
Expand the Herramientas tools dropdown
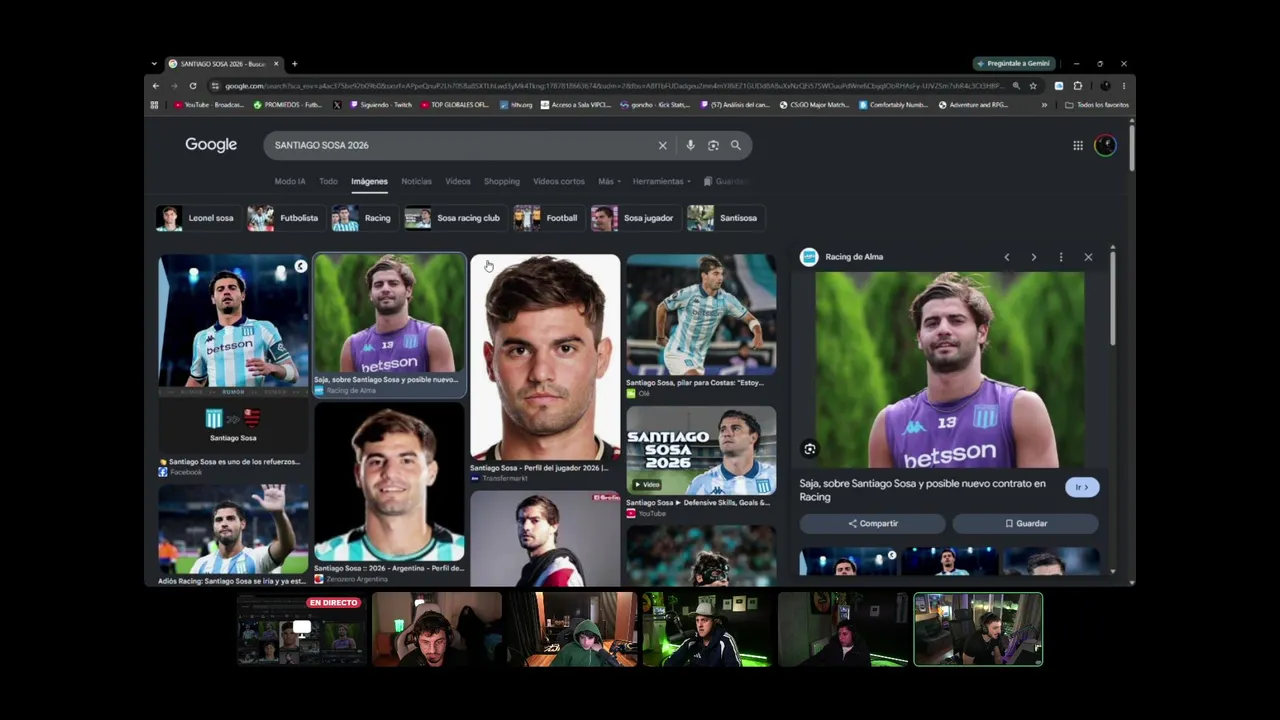tap(661, 181)
